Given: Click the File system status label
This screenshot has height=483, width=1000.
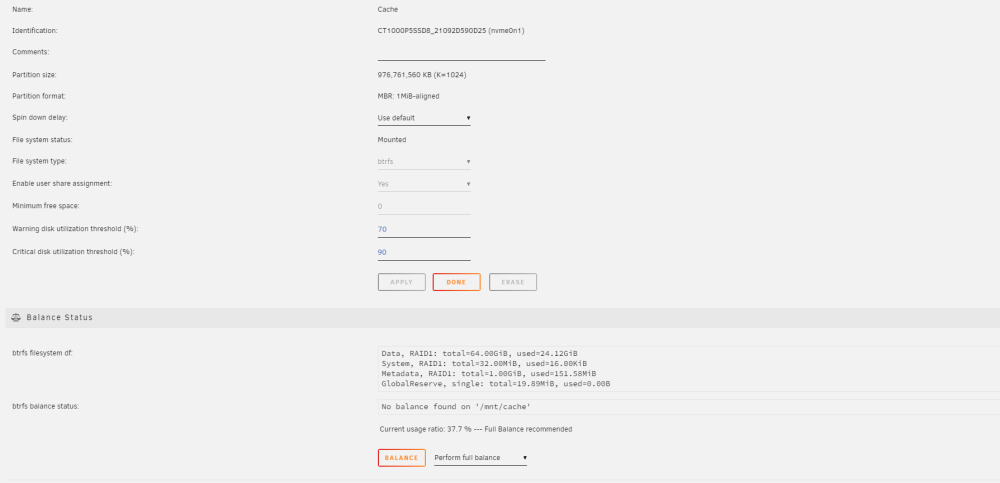Looking at the screenshot, I should [x=42, y=140].
